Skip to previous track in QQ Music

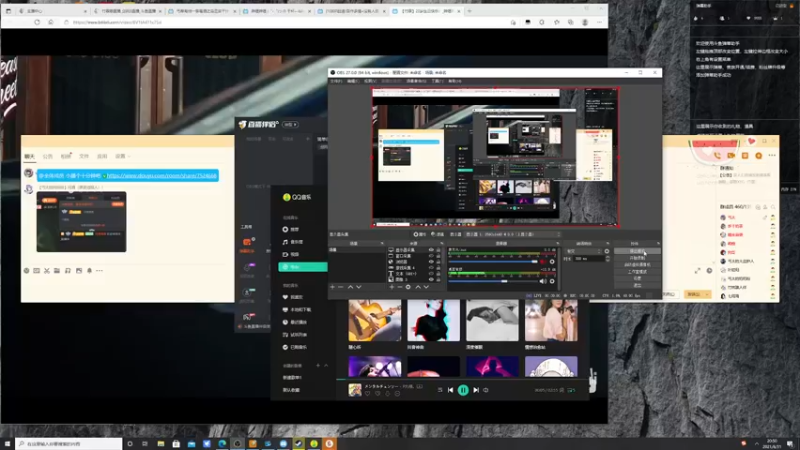451,390
